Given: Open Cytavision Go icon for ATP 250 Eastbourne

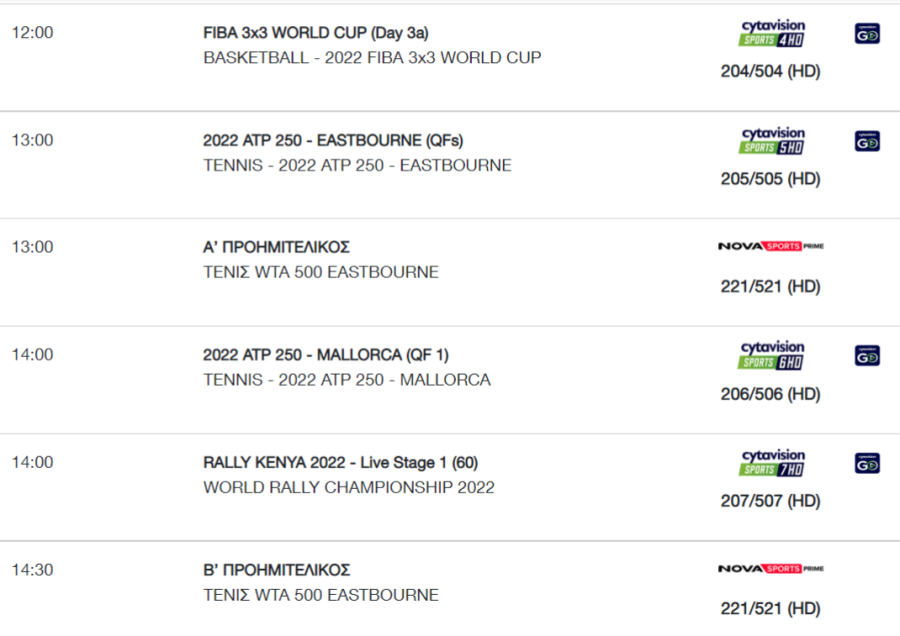Looking at the screenshot, I should point(867,141).
